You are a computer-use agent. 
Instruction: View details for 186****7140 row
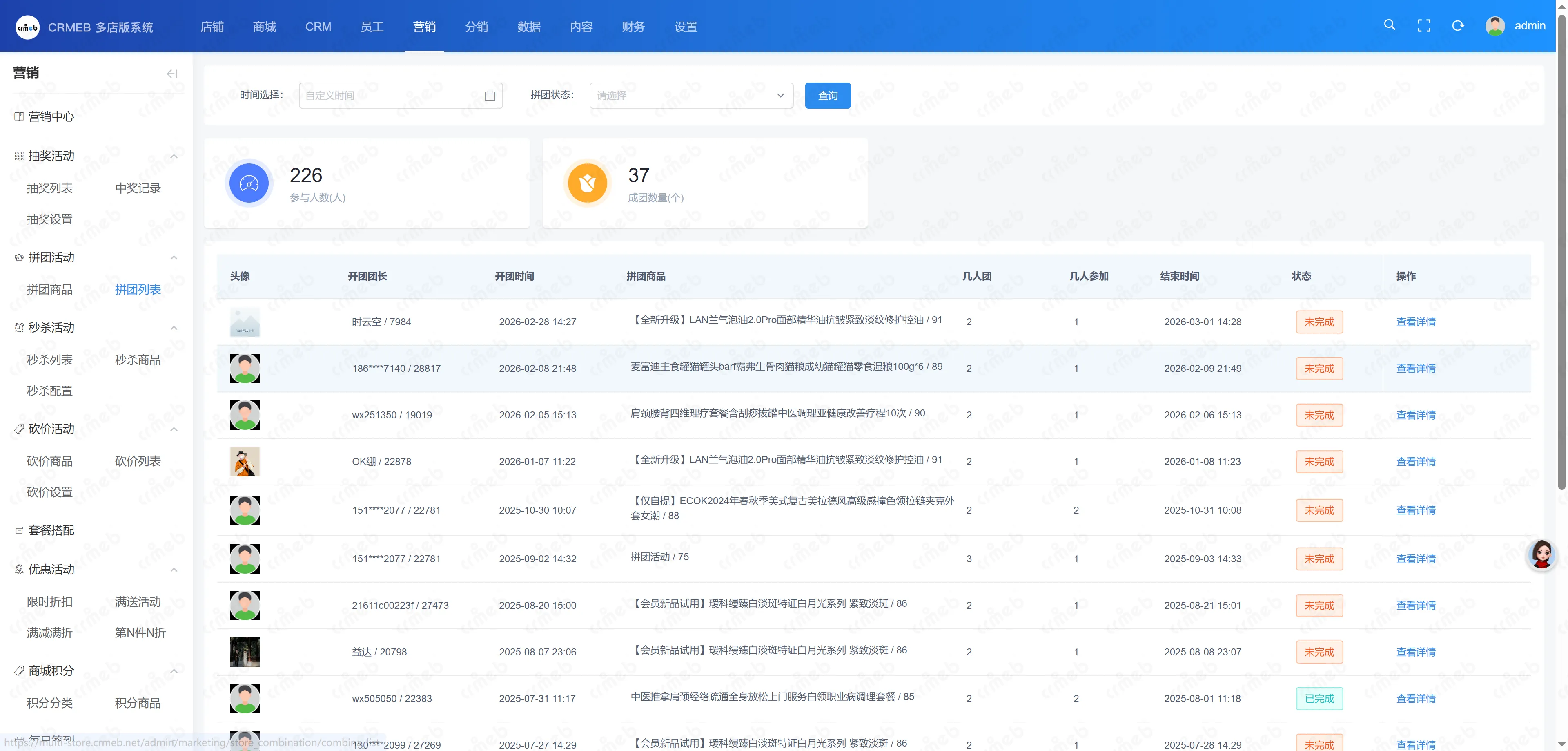click(x=1415, y=369)
